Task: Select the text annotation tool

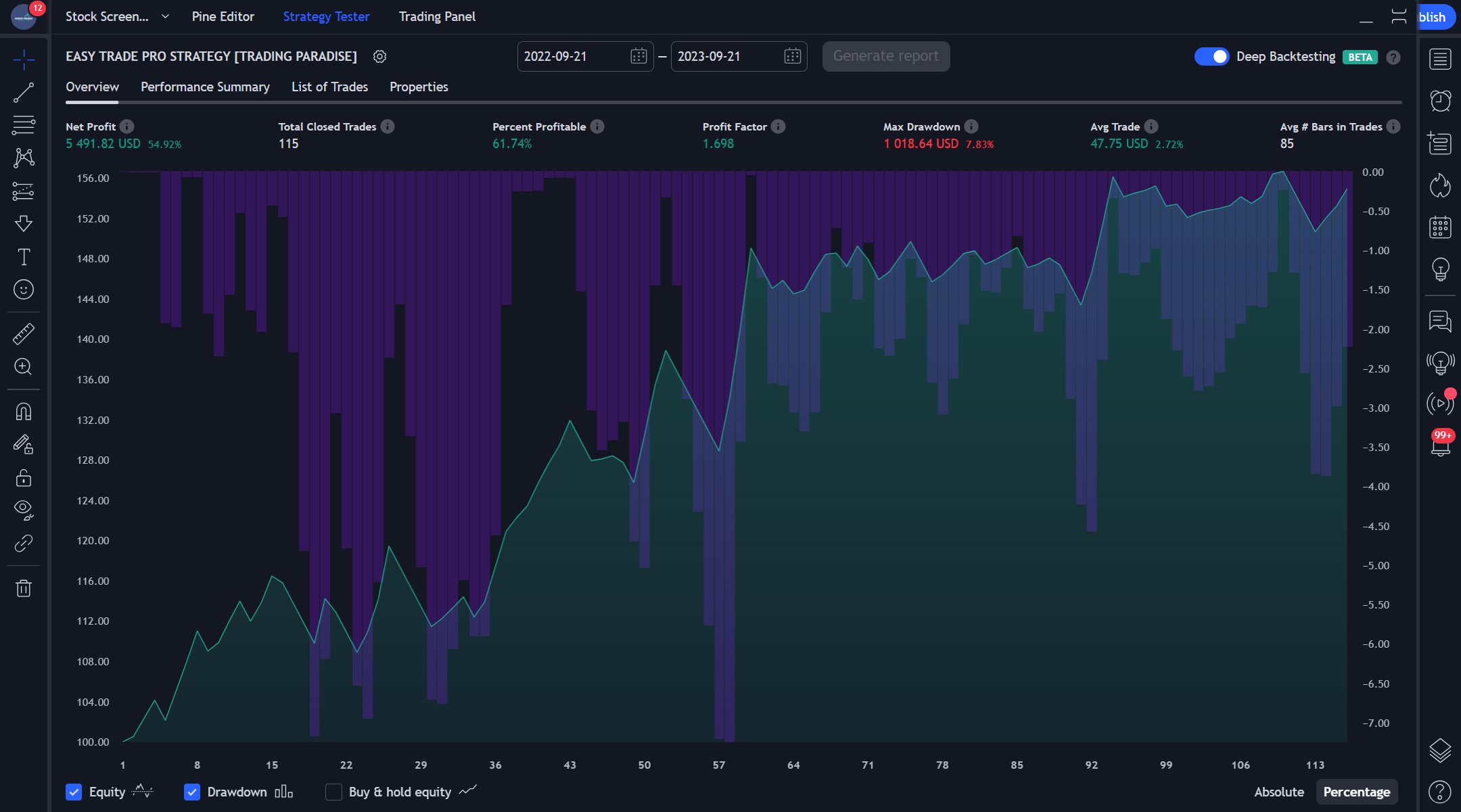Action: (24, 257)
